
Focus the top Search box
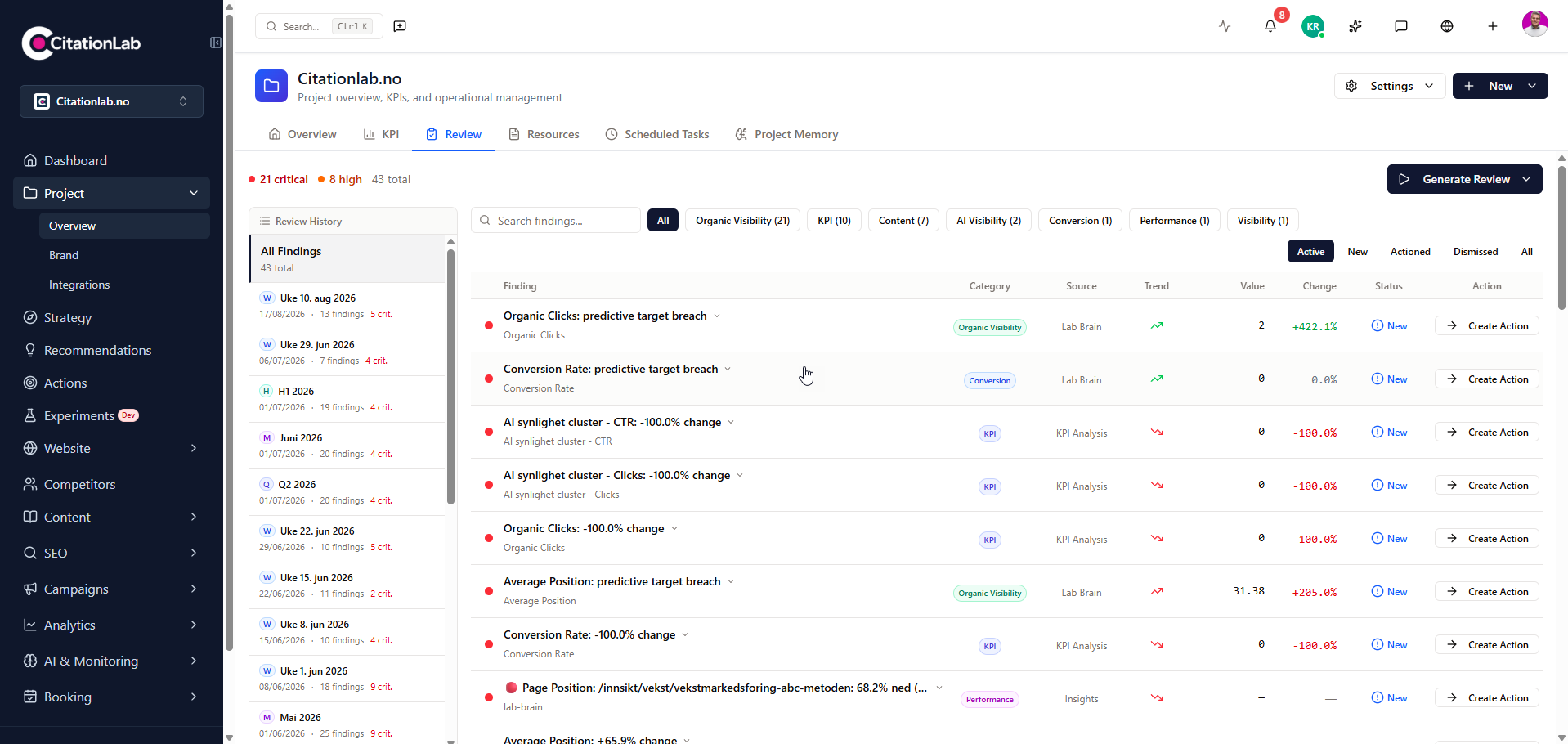tap(319, 26)
